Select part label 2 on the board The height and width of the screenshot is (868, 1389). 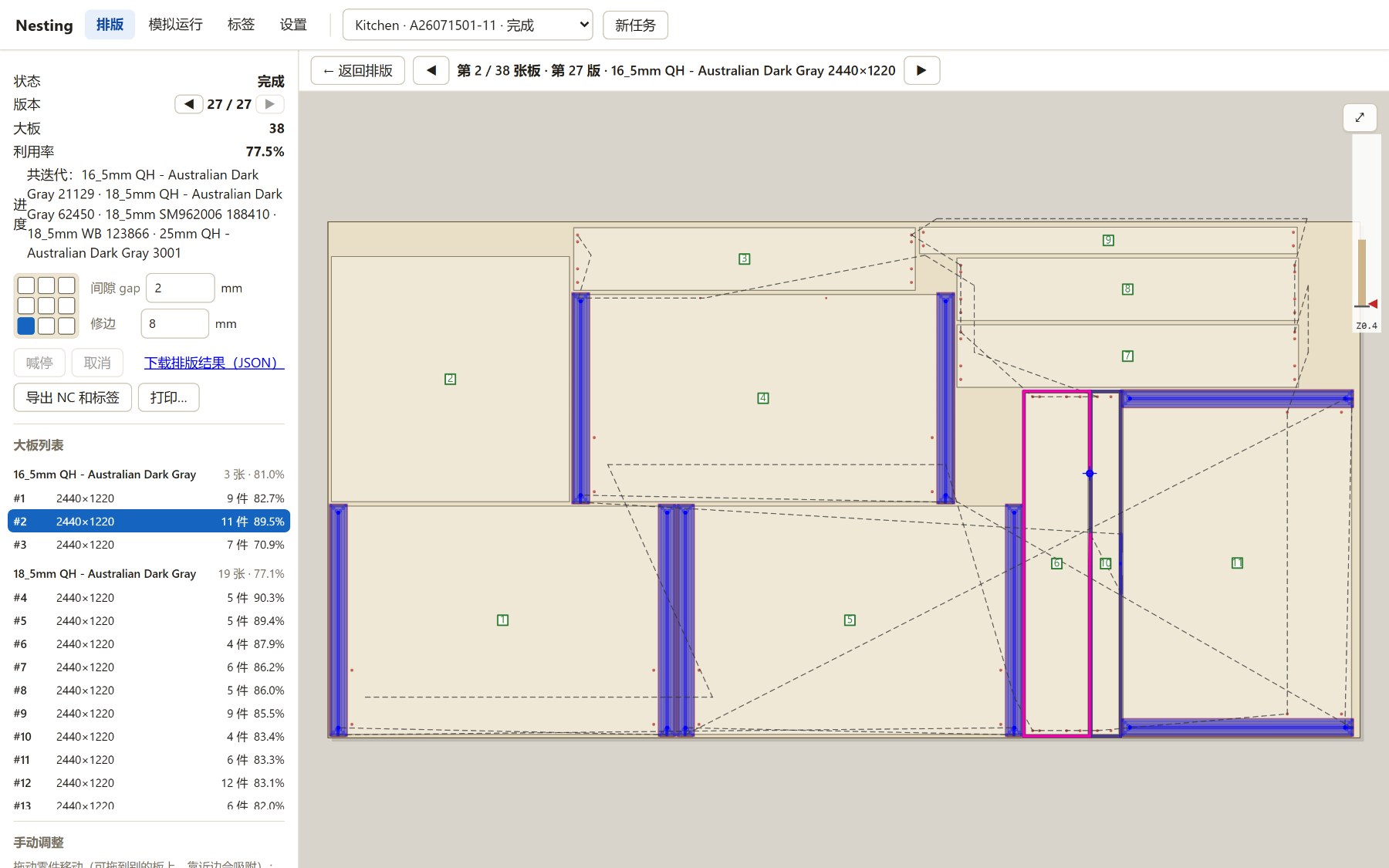tap(450, 379)
